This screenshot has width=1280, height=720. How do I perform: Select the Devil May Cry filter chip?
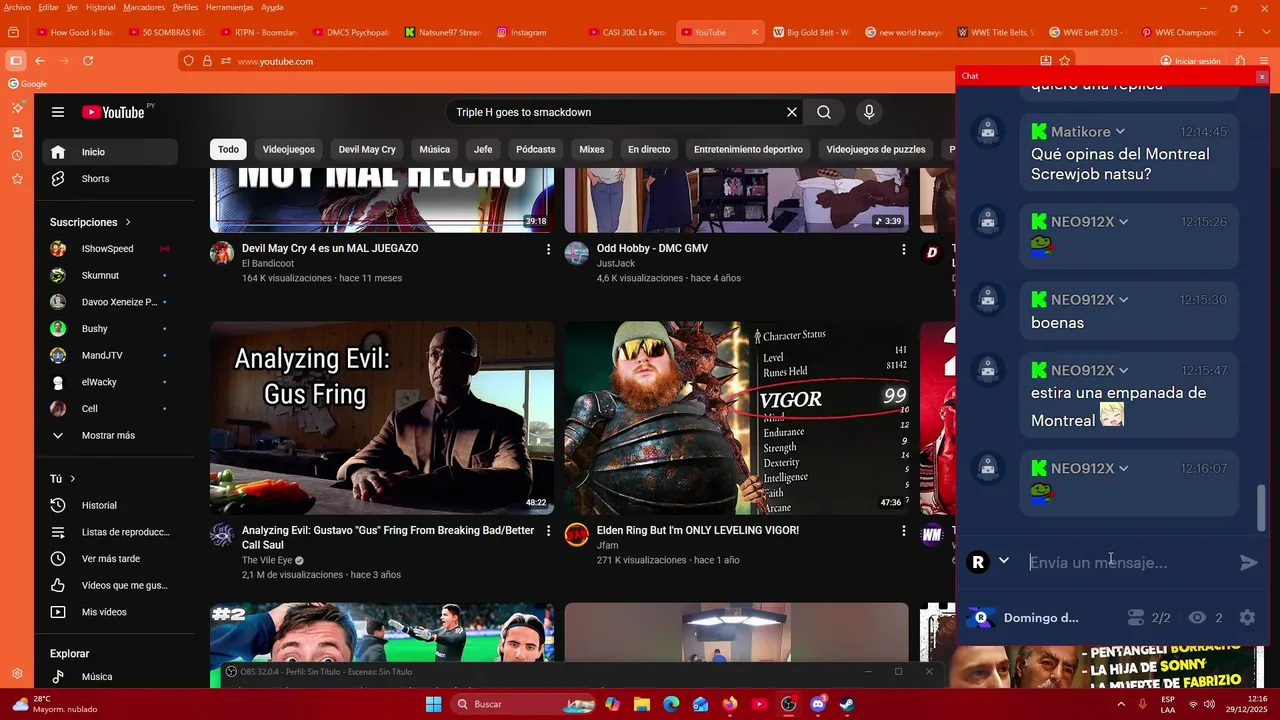[x=367, y=149]
